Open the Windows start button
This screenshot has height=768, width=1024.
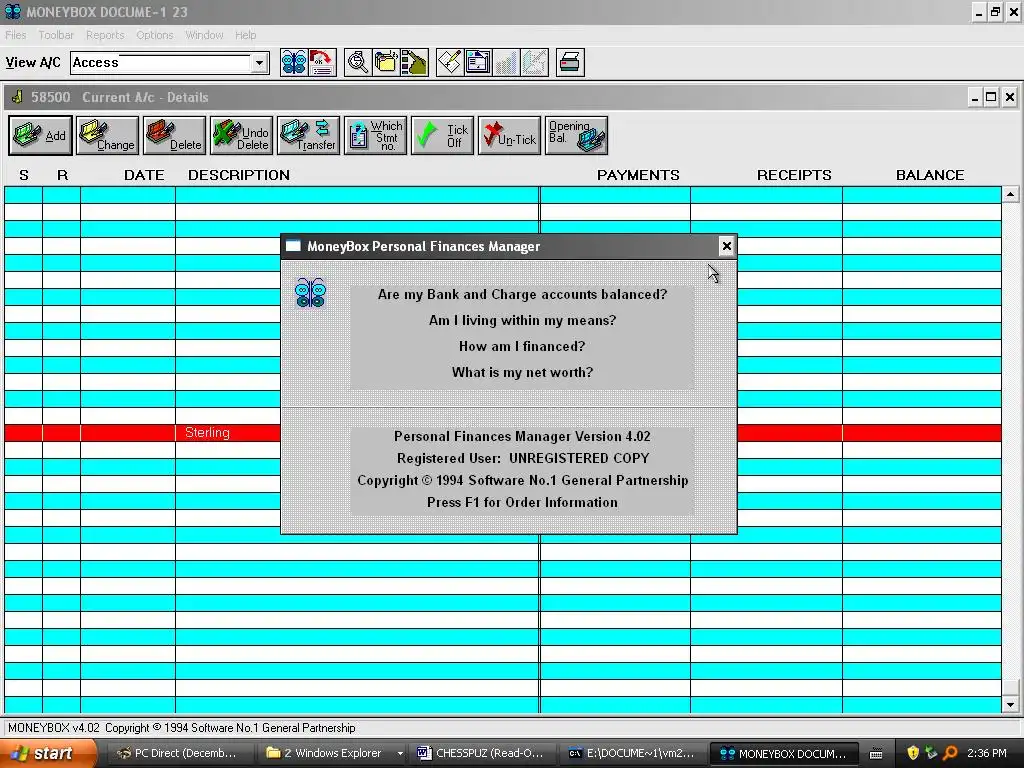[x=48, y=754]
